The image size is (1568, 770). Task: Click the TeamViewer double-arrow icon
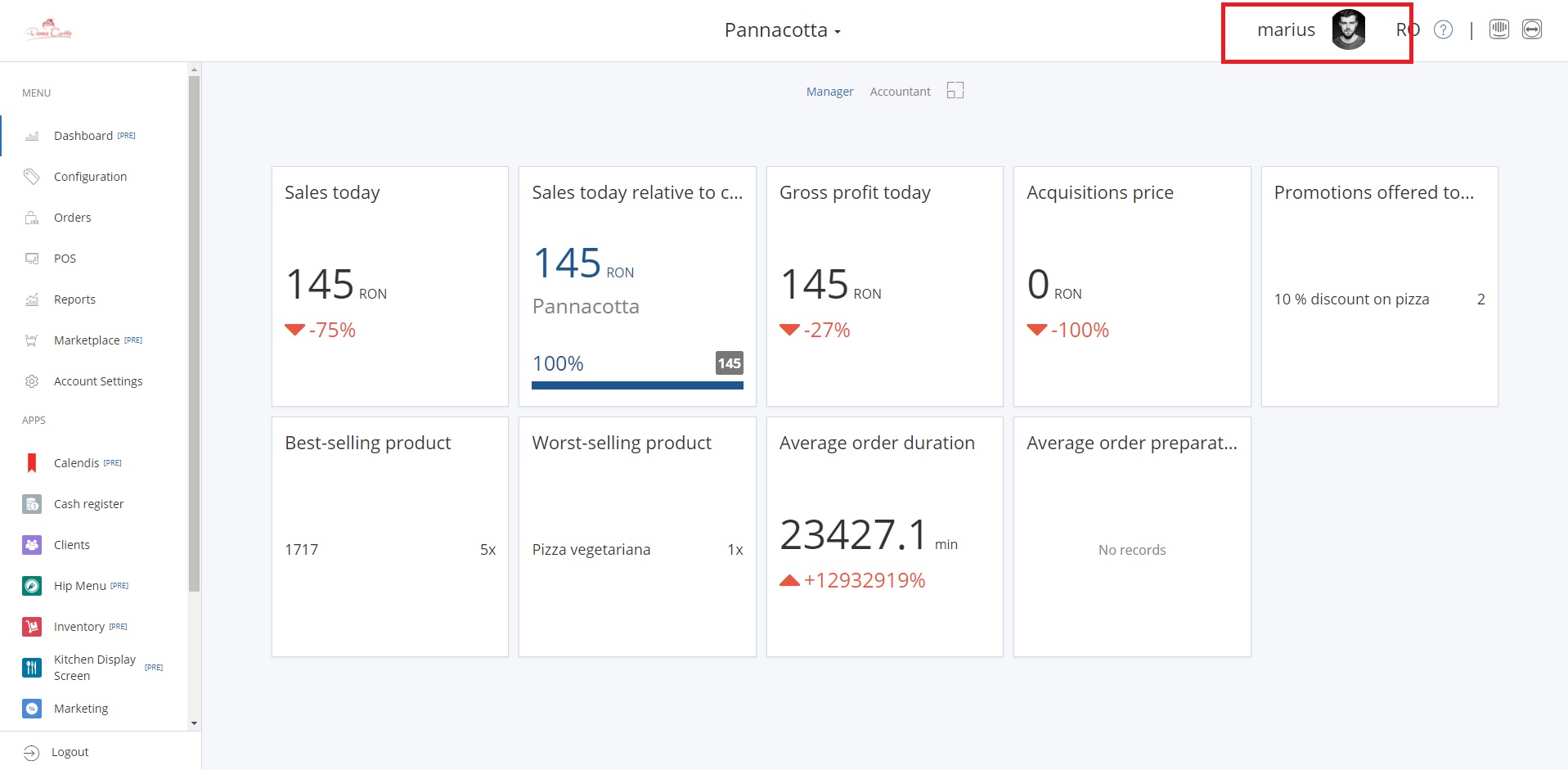coord(1532,30)
